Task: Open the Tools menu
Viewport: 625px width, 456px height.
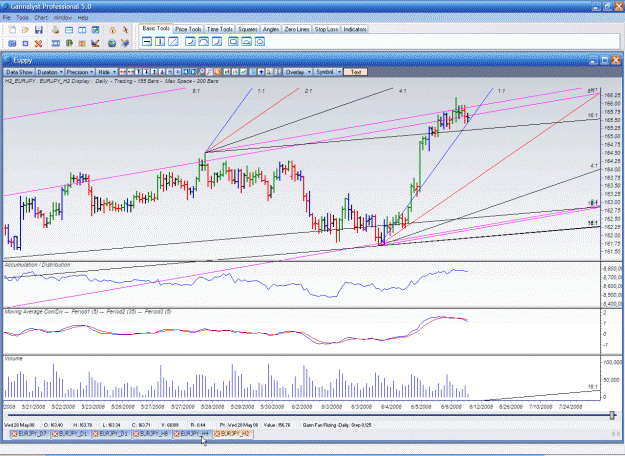Action: (22, 18)
